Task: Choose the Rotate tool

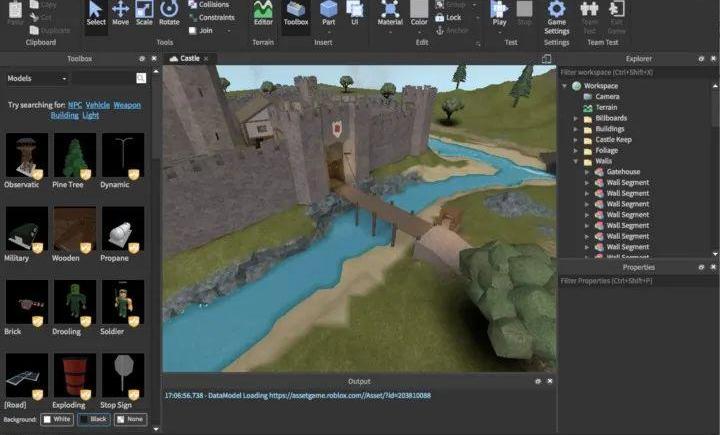Action: (x=169, y=13)
